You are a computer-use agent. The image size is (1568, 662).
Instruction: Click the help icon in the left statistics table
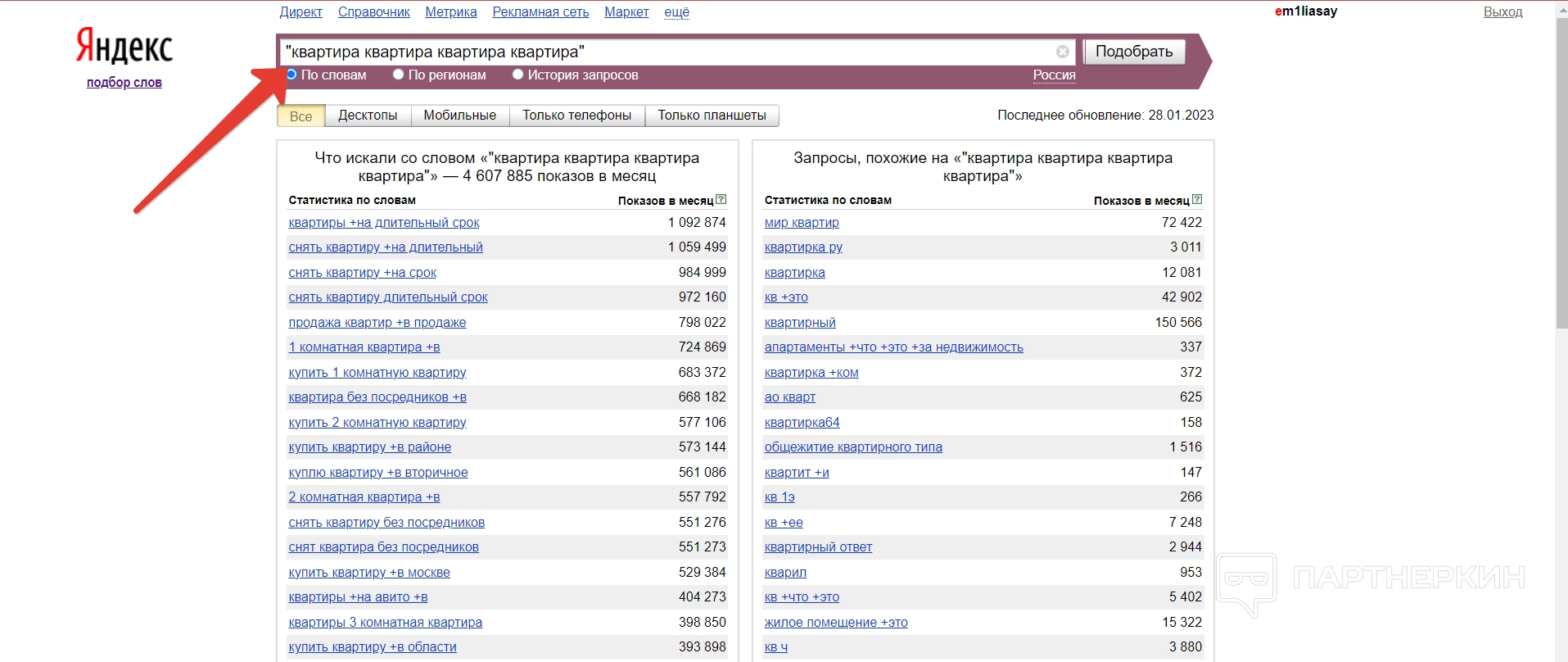tap(721, 199)
